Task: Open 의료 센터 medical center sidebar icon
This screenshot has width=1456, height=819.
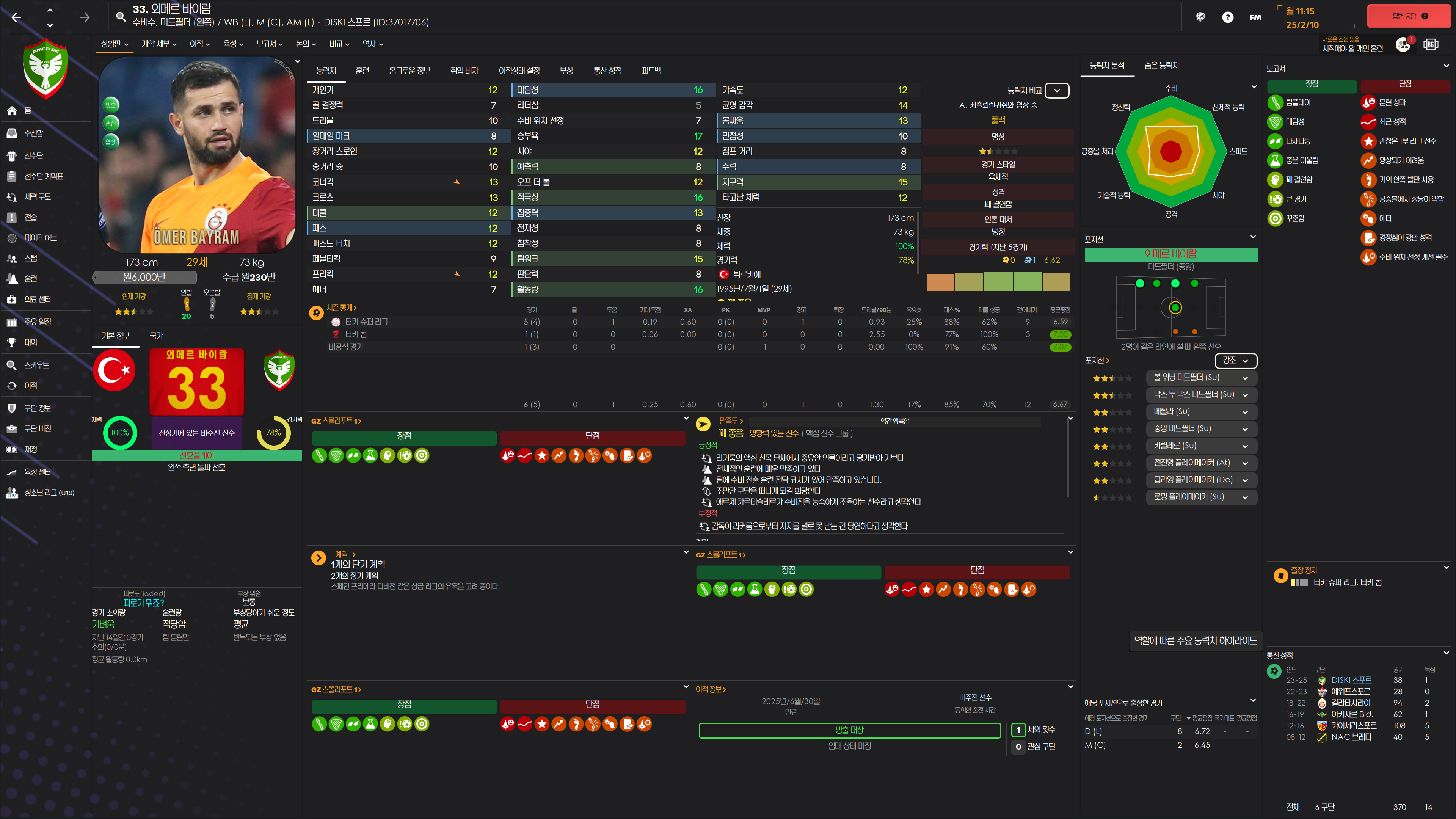Action: [12, 299]
